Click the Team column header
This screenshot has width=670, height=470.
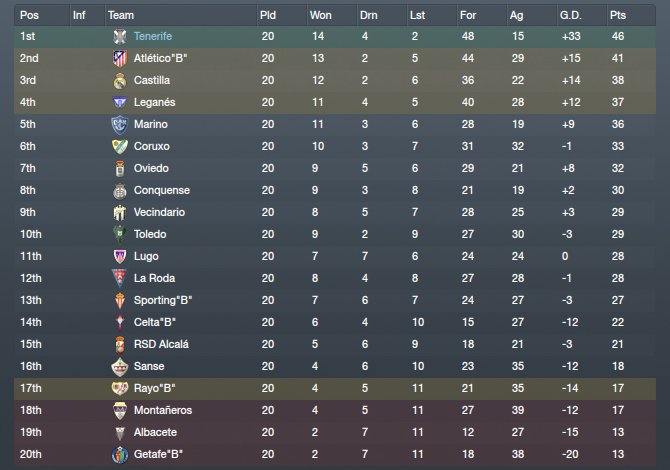coord(121,15)
